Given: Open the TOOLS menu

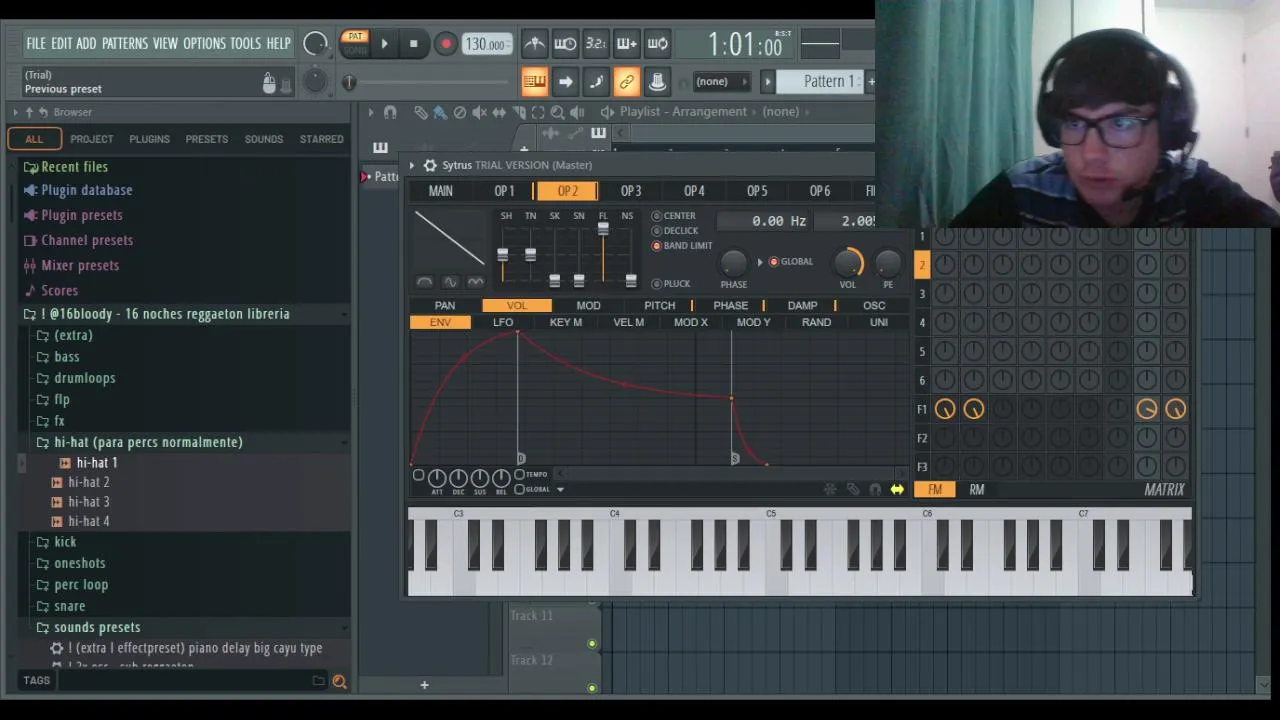Looking at the screenshot, I should pos(245,43).
